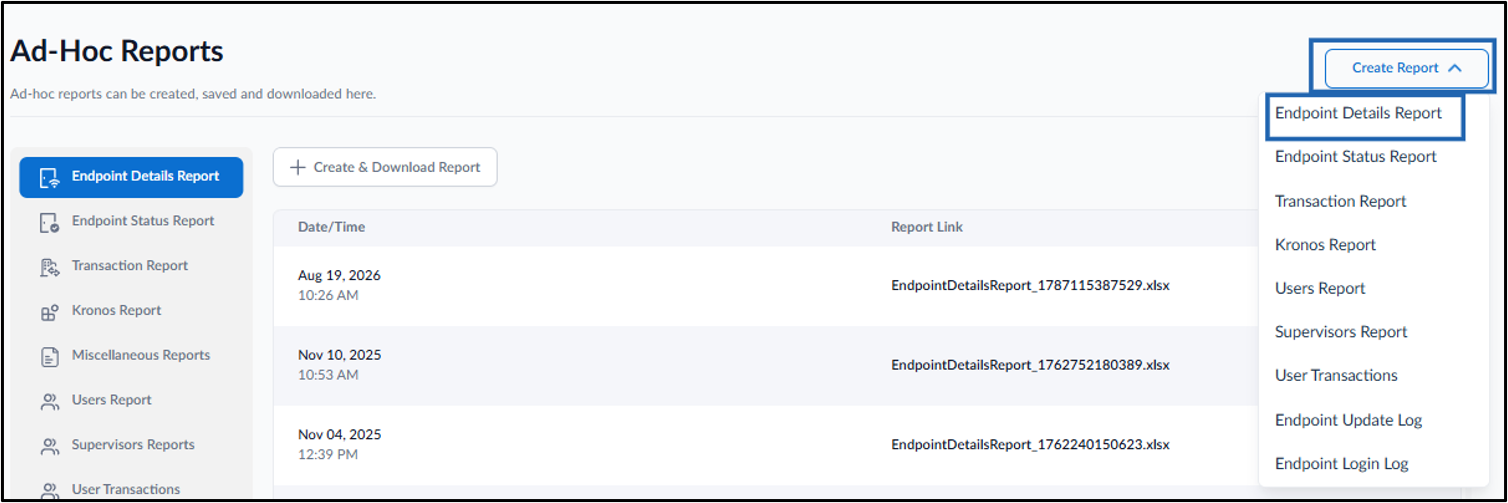This screenshot has height=503, width=1508.
Task: Pick Supervisors Report from dropdown menu
Action: [1341, 332]
